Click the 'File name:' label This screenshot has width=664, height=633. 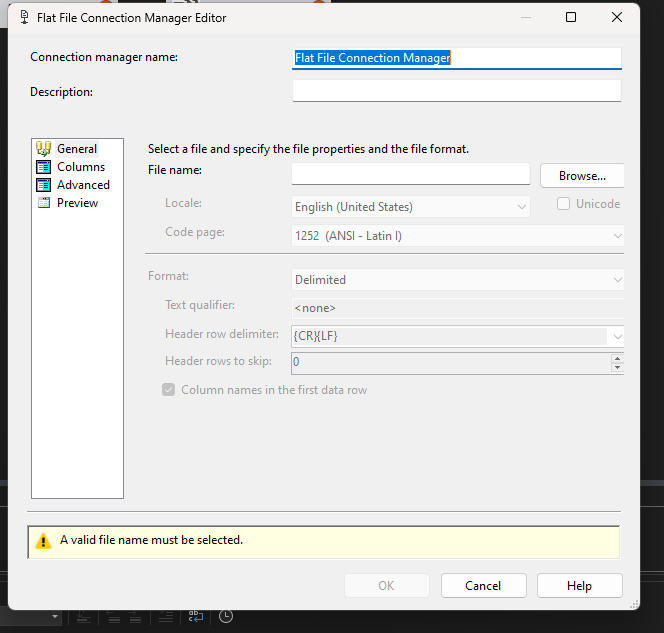(175, 170)
